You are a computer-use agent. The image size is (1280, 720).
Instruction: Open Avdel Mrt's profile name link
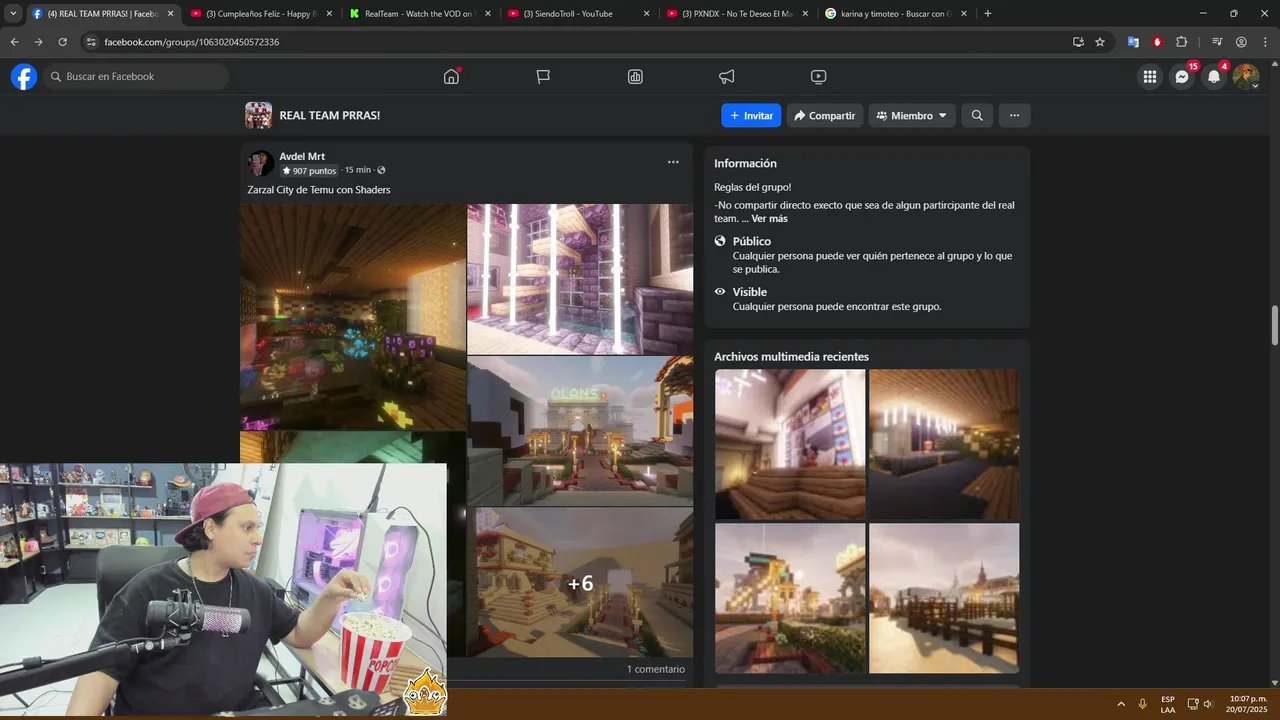pos(302,156)
